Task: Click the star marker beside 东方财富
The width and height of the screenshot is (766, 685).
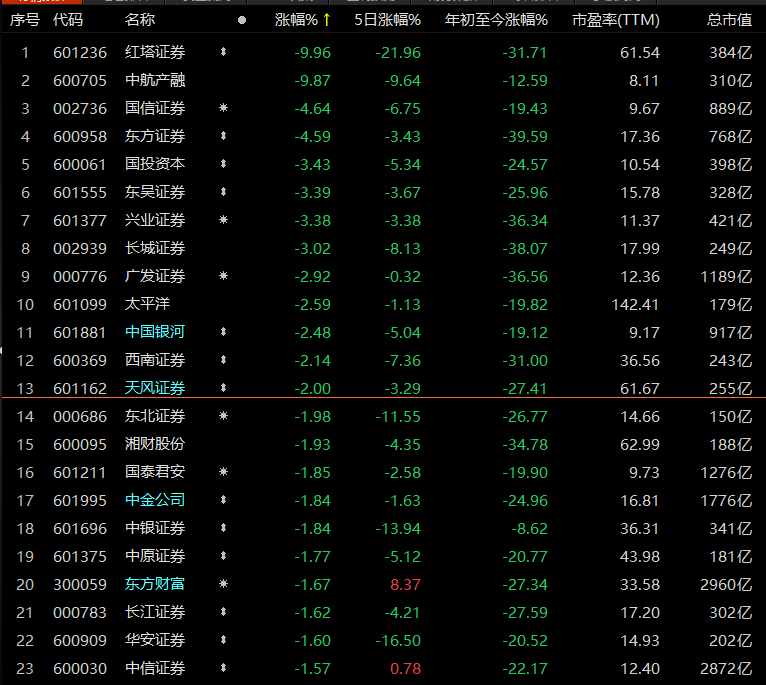Action: tap(223, 584)
